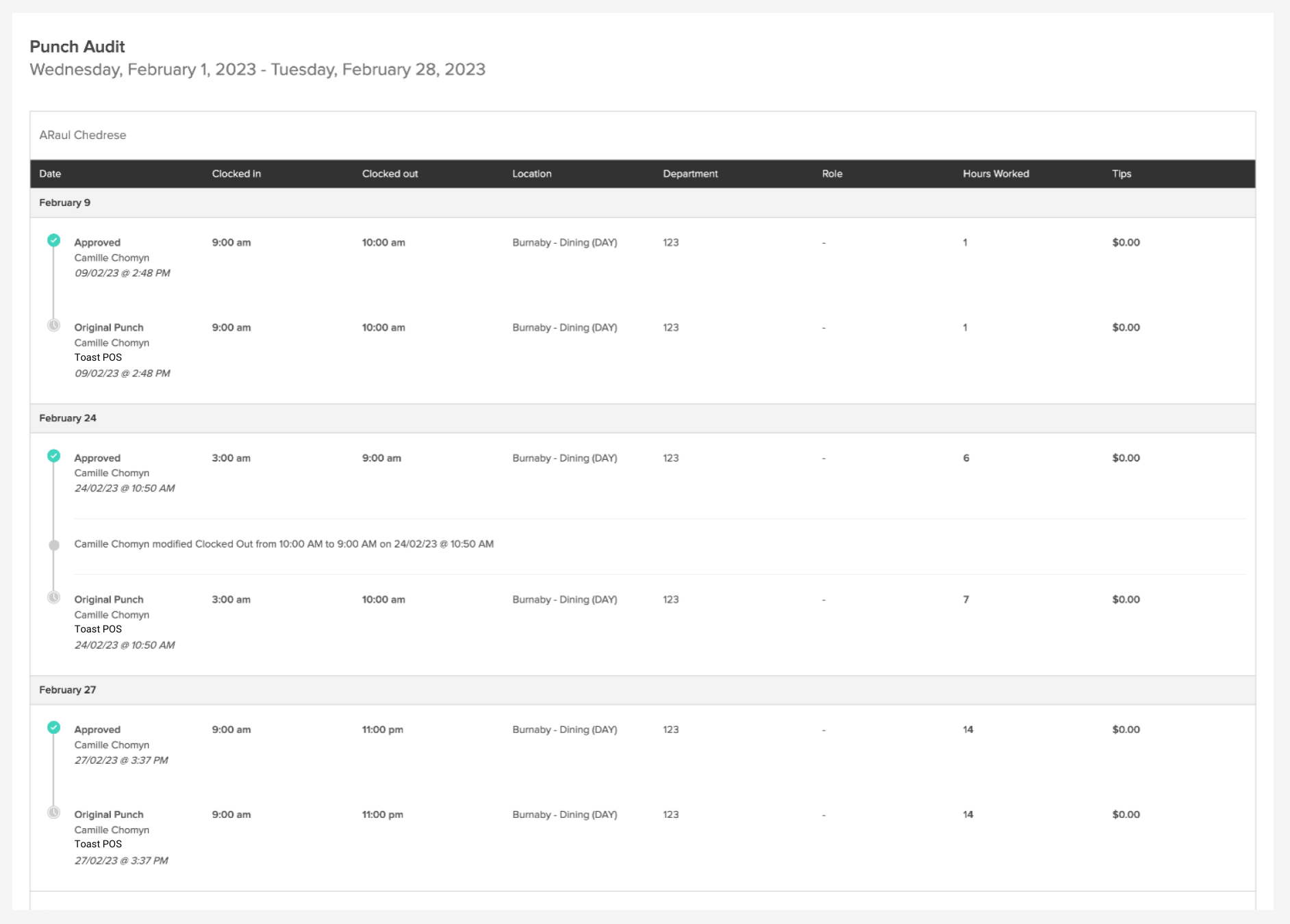Click the Location column header

click(x=531, y=174)
